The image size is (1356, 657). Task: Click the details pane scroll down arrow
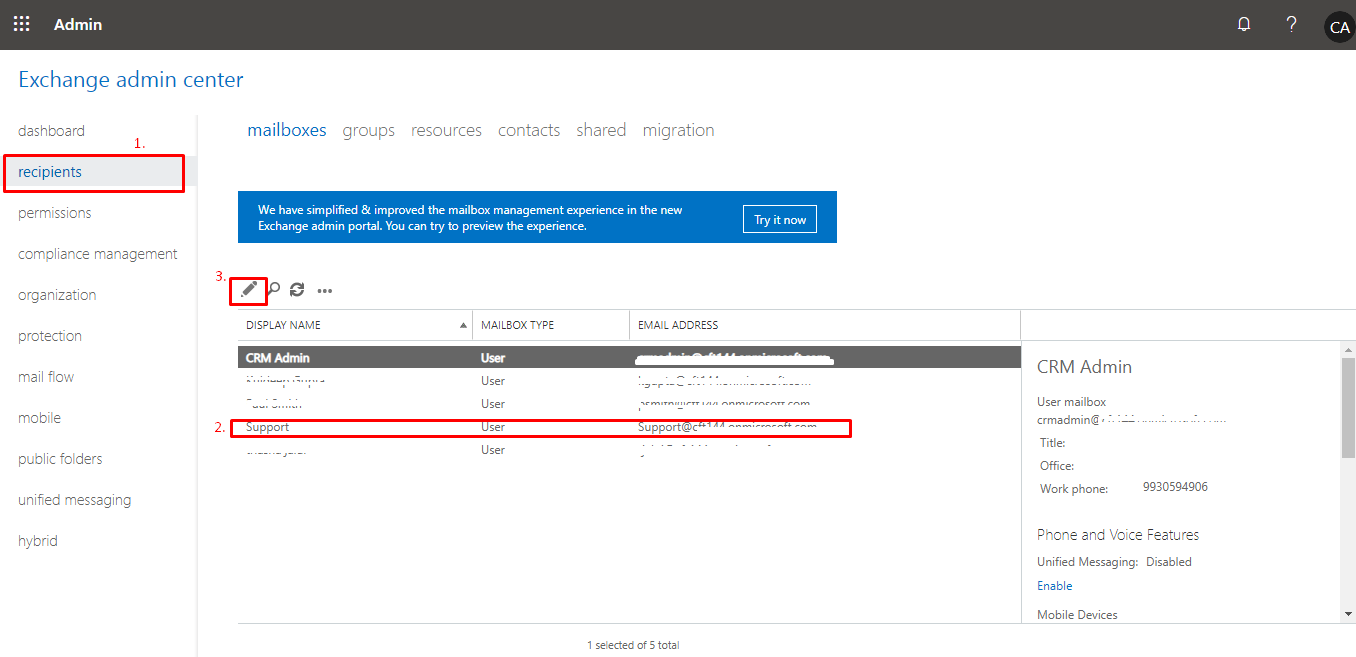pos(1348,613)
